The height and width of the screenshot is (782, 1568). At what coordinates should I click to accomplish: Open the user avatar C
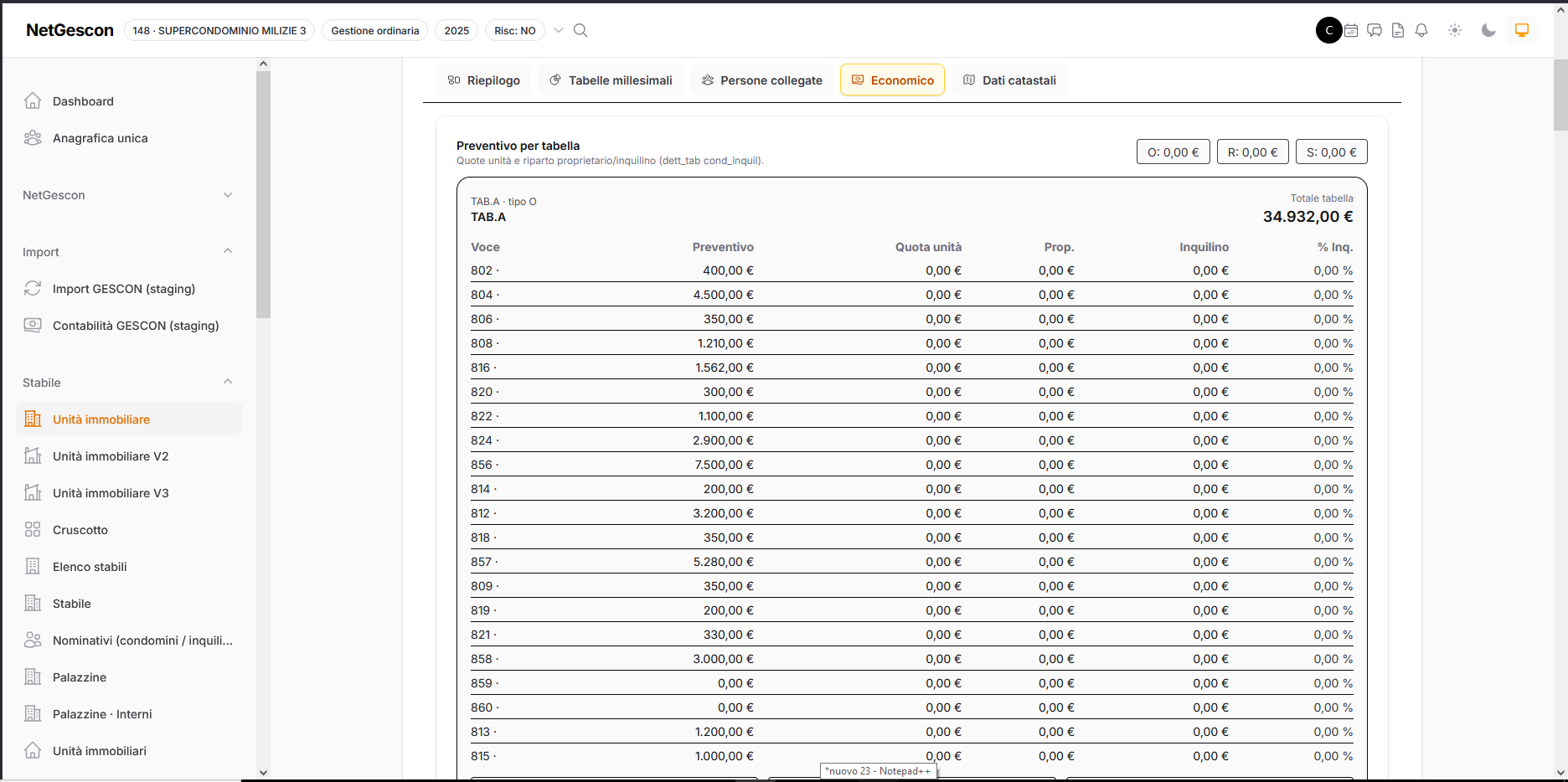[x=1329, y=30]
